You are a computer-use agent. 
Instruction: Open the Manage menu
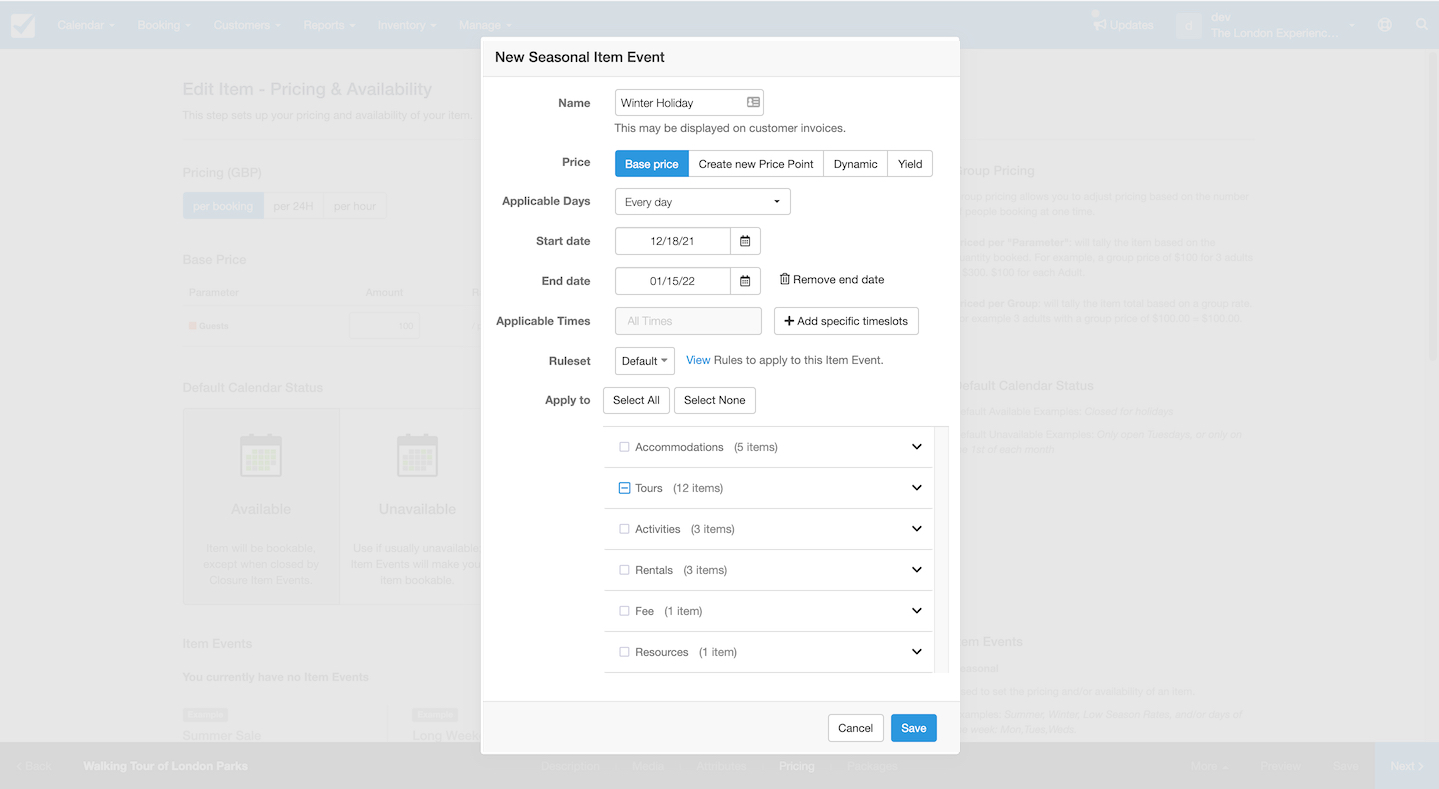coord(485,25)
